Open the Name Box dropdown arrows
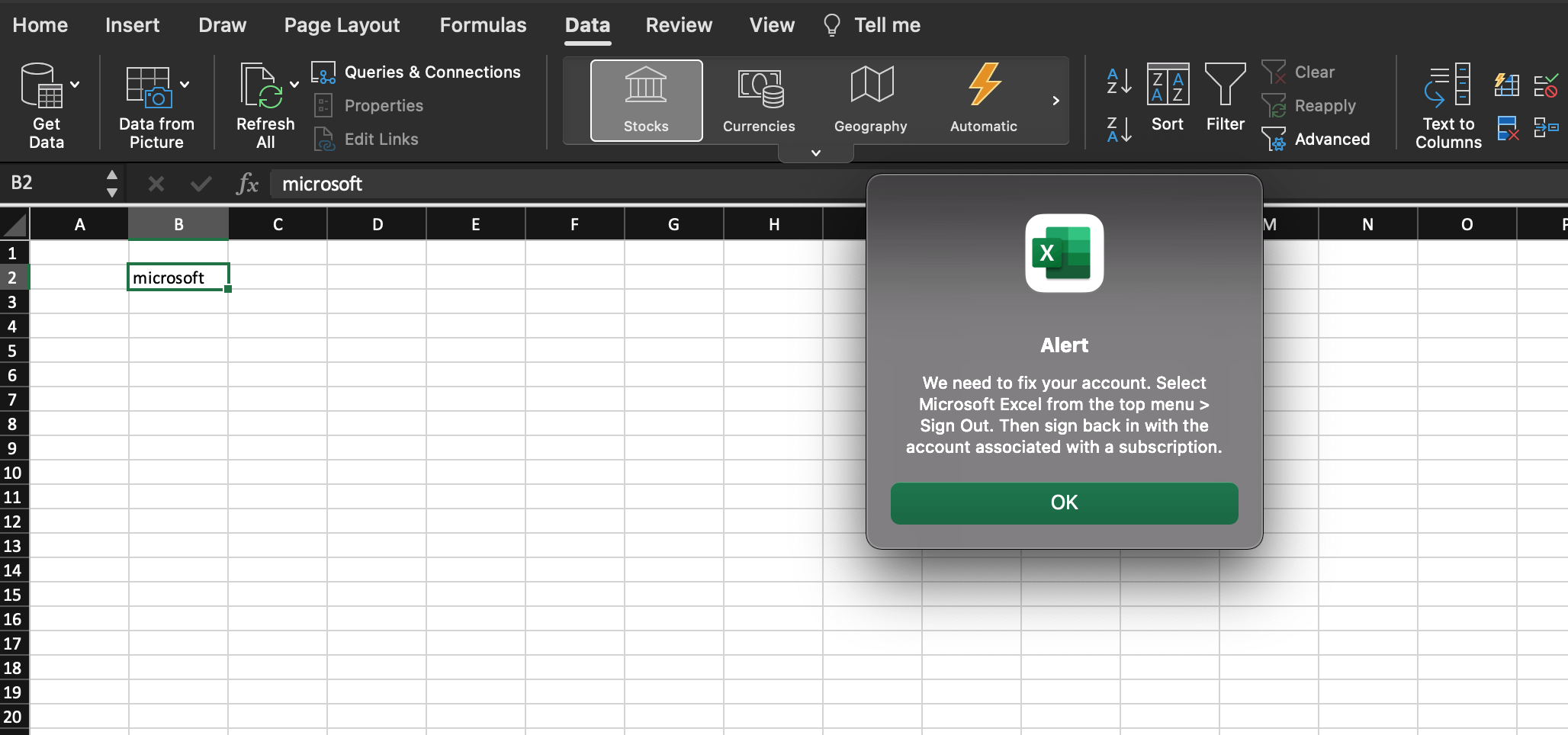This screenshot has height=735, width=1568. (112, 184)
